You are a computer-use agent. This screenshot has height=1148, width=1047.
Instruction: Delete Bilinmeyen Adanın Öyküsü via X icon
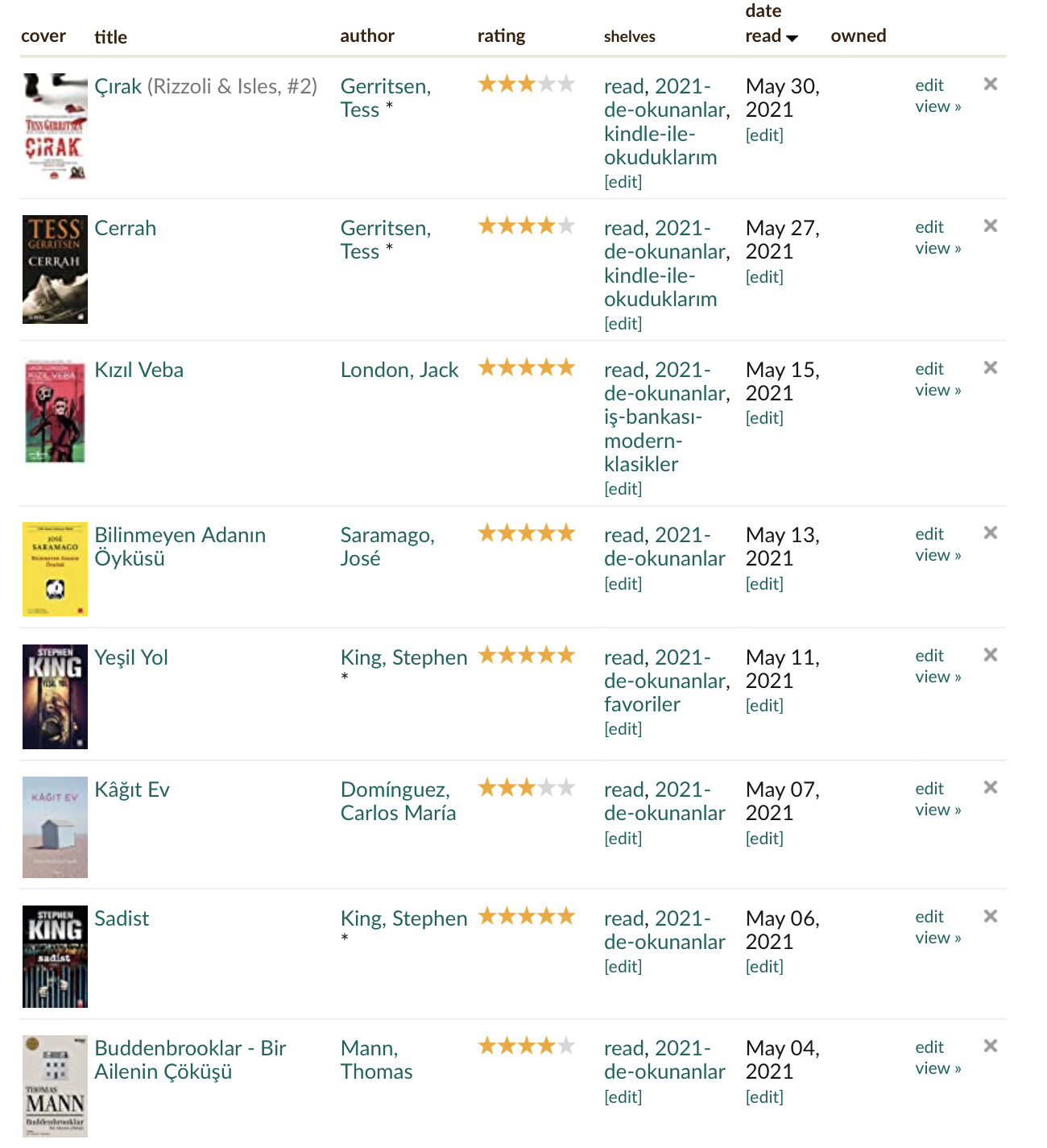[x=991, y=533]
